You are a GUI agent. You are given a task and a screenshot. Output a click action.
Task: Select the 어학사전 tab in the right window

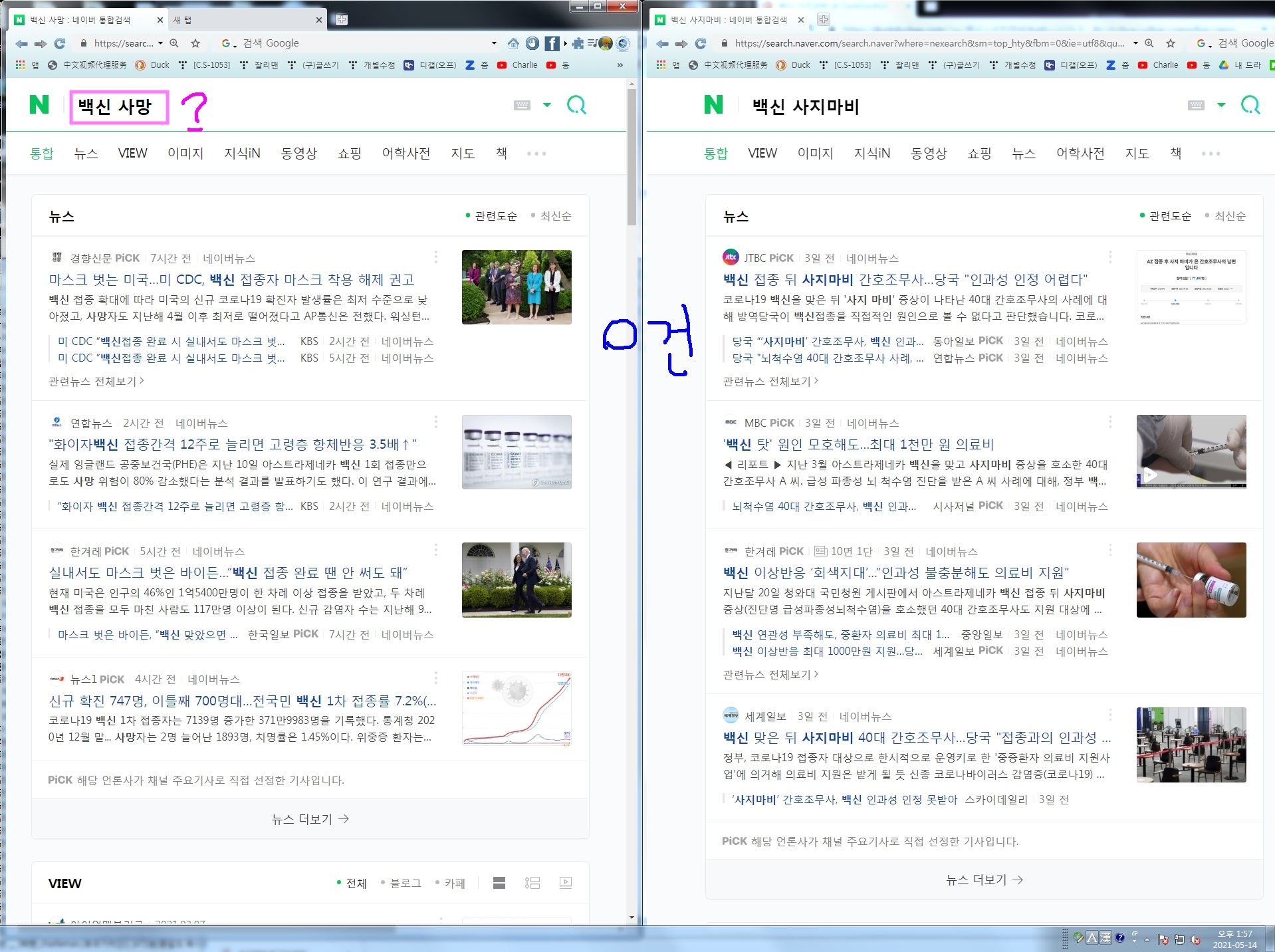tap(1080, 154)
